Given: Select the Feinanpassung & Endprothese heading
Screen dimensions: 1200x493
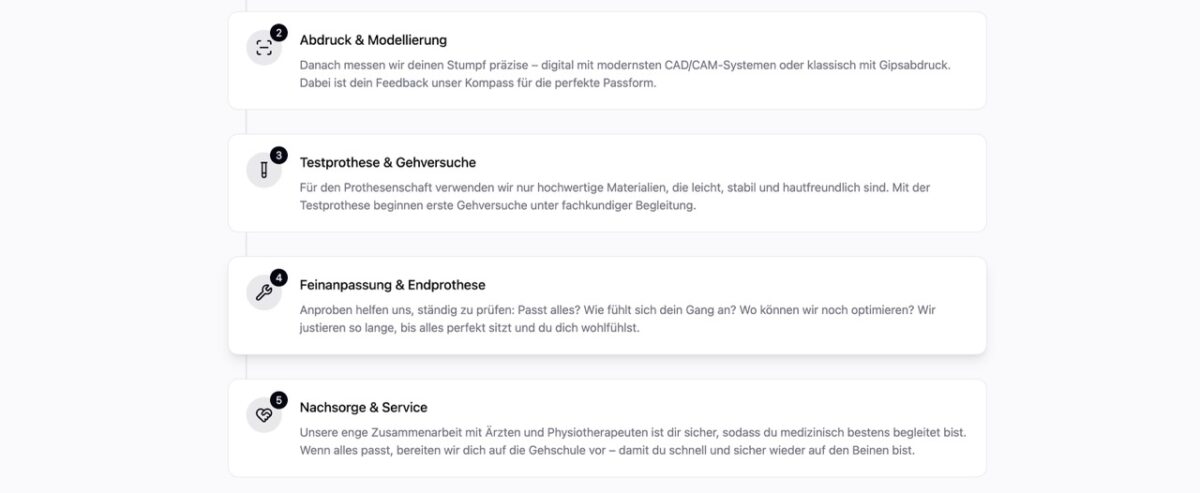Looking at the screenshot, I should pyautogui.click(x=392, y=285).
